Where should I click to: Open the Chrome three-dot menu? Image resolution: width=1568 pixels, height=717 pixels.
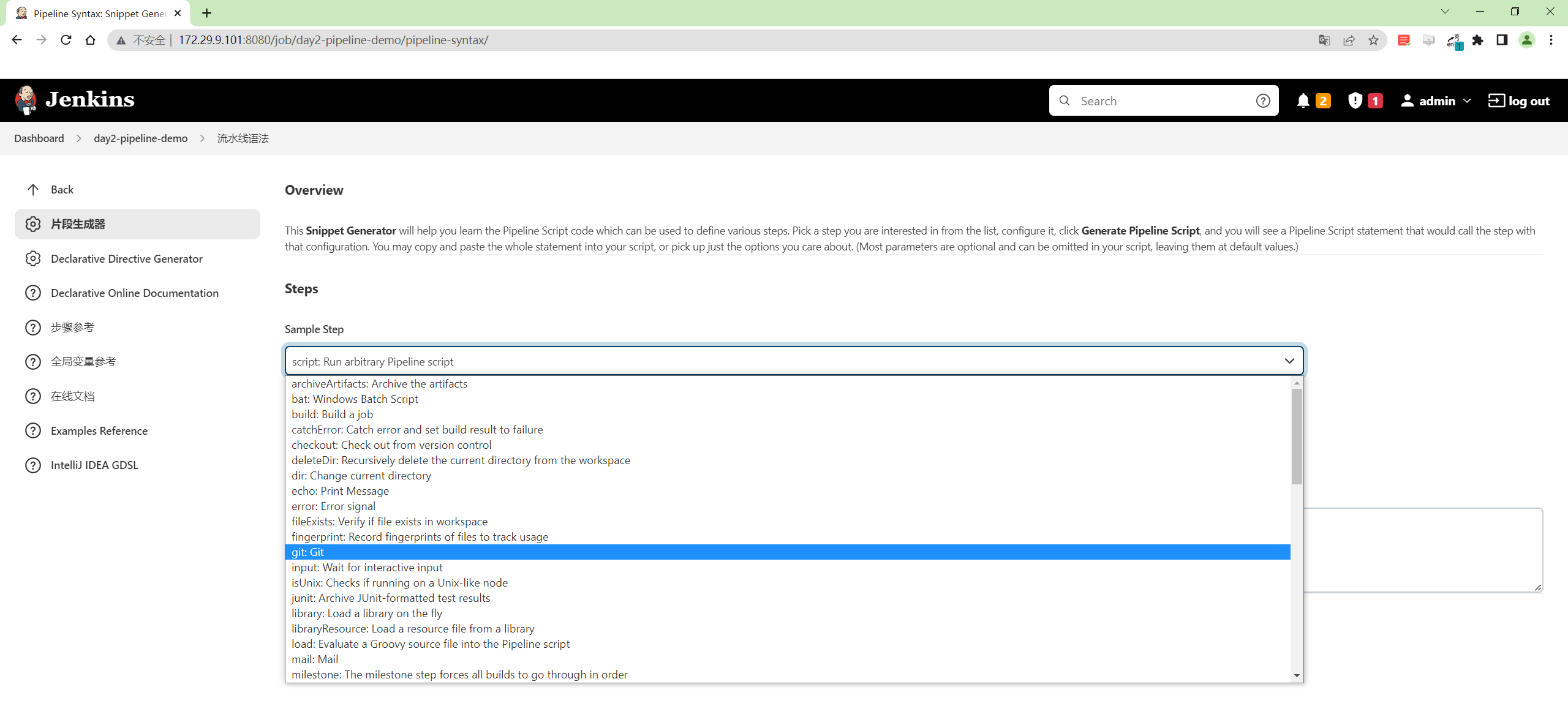(x=1551, y=40)
